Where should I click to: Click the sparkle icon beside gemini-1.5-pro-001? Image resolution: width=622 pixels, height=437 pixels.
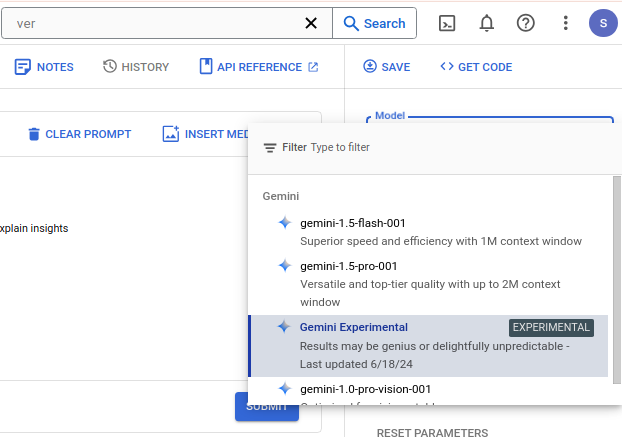(284, 266)
